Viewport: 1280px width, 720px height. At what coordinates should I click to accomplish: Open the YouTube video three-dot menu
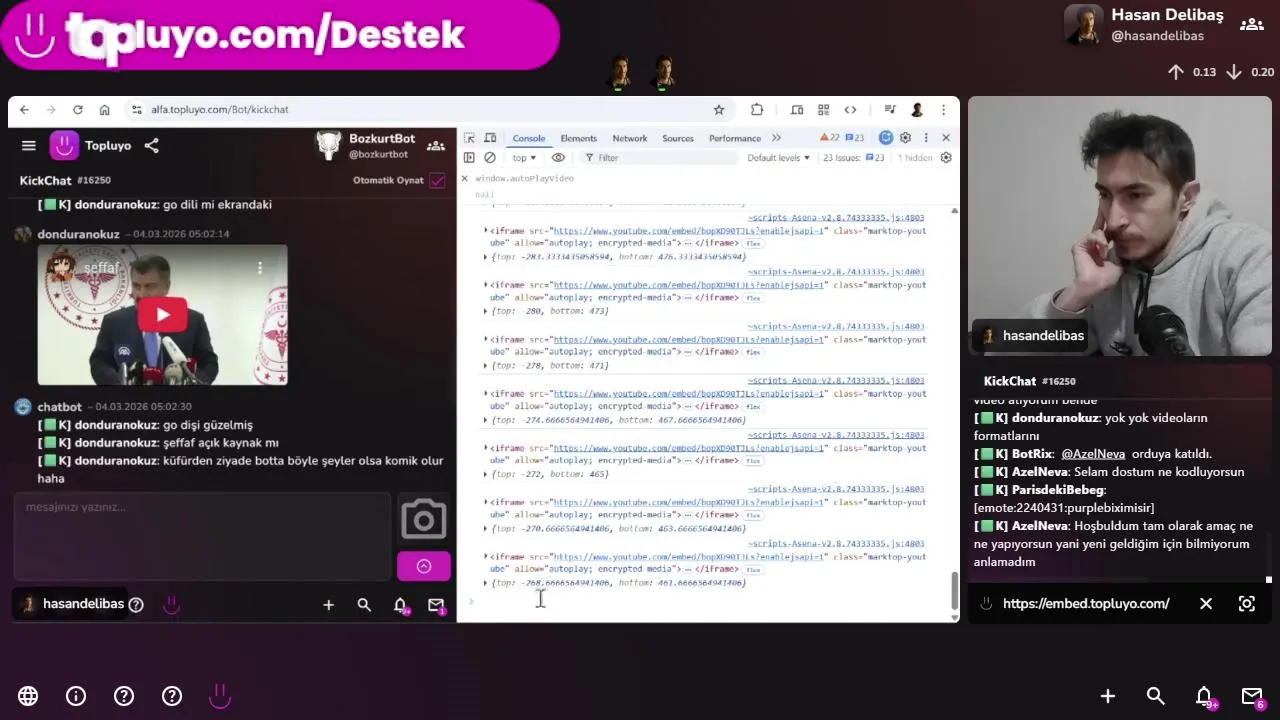pos(260,268)
